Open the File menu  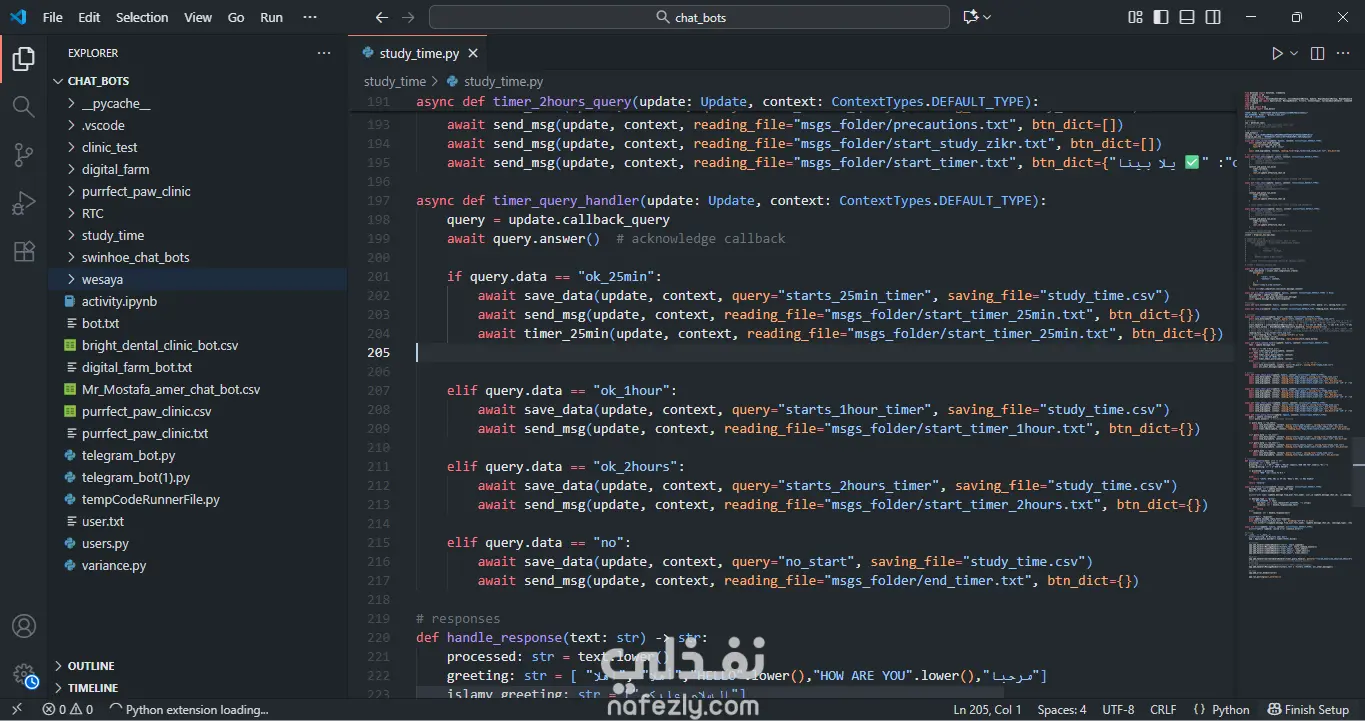coord(53,17)
